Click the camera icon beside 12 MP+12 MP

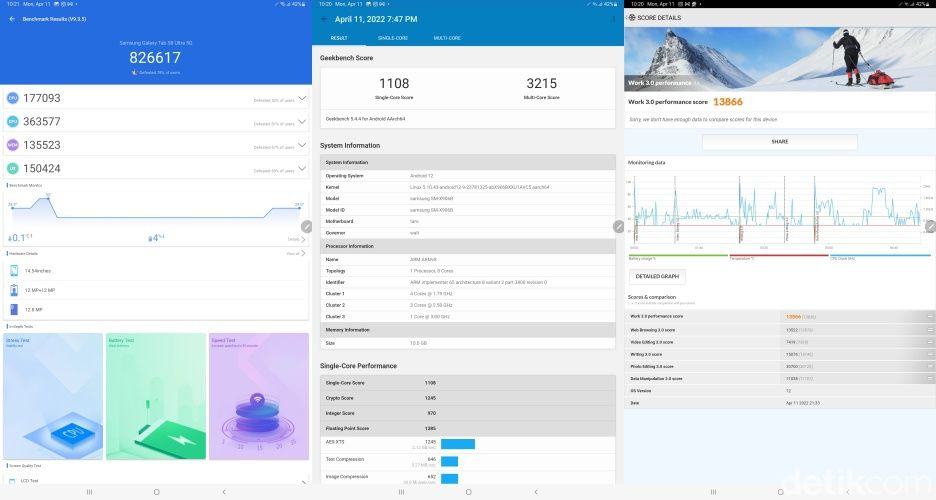click(14, 290)
